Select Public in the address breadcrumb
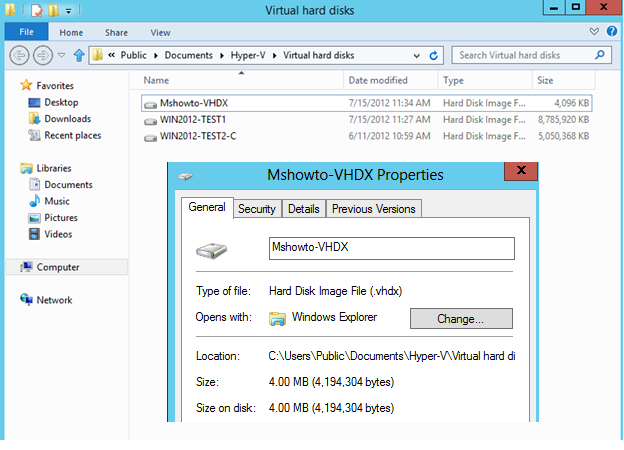Screen dimensions: 624x450 [x=133, y=55]
